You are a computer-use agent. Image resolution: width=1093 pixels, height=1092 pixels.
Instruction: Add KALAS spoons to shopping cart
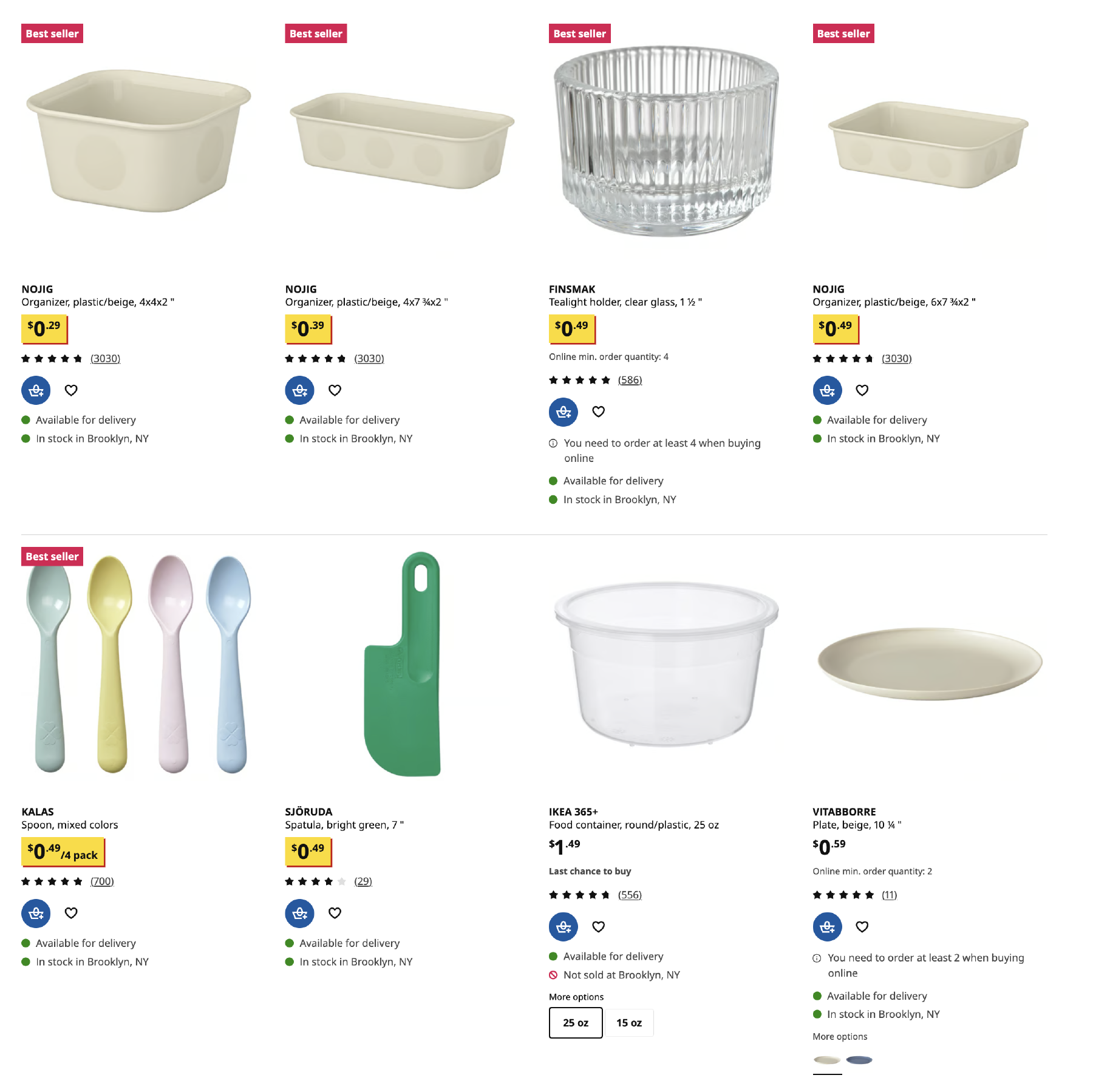pos(35,914)
